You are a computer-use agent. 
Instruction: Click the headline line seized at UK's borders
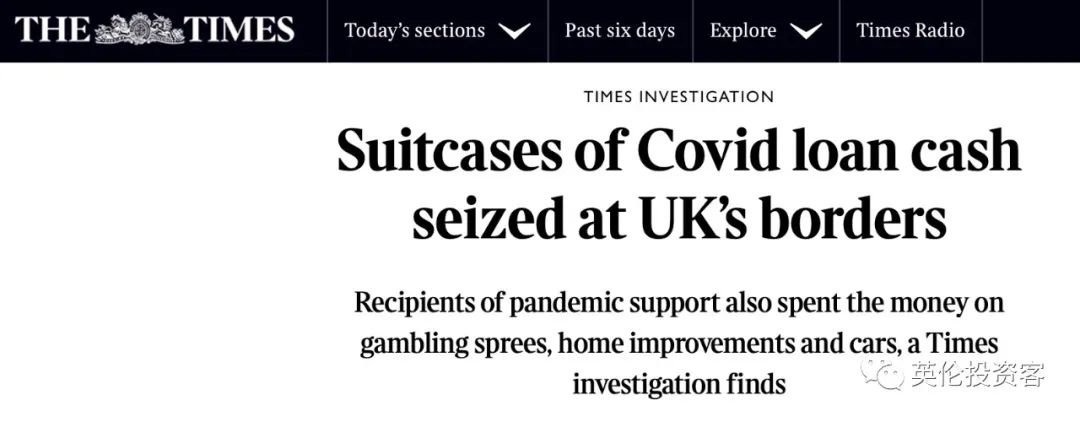pos(678,220)
